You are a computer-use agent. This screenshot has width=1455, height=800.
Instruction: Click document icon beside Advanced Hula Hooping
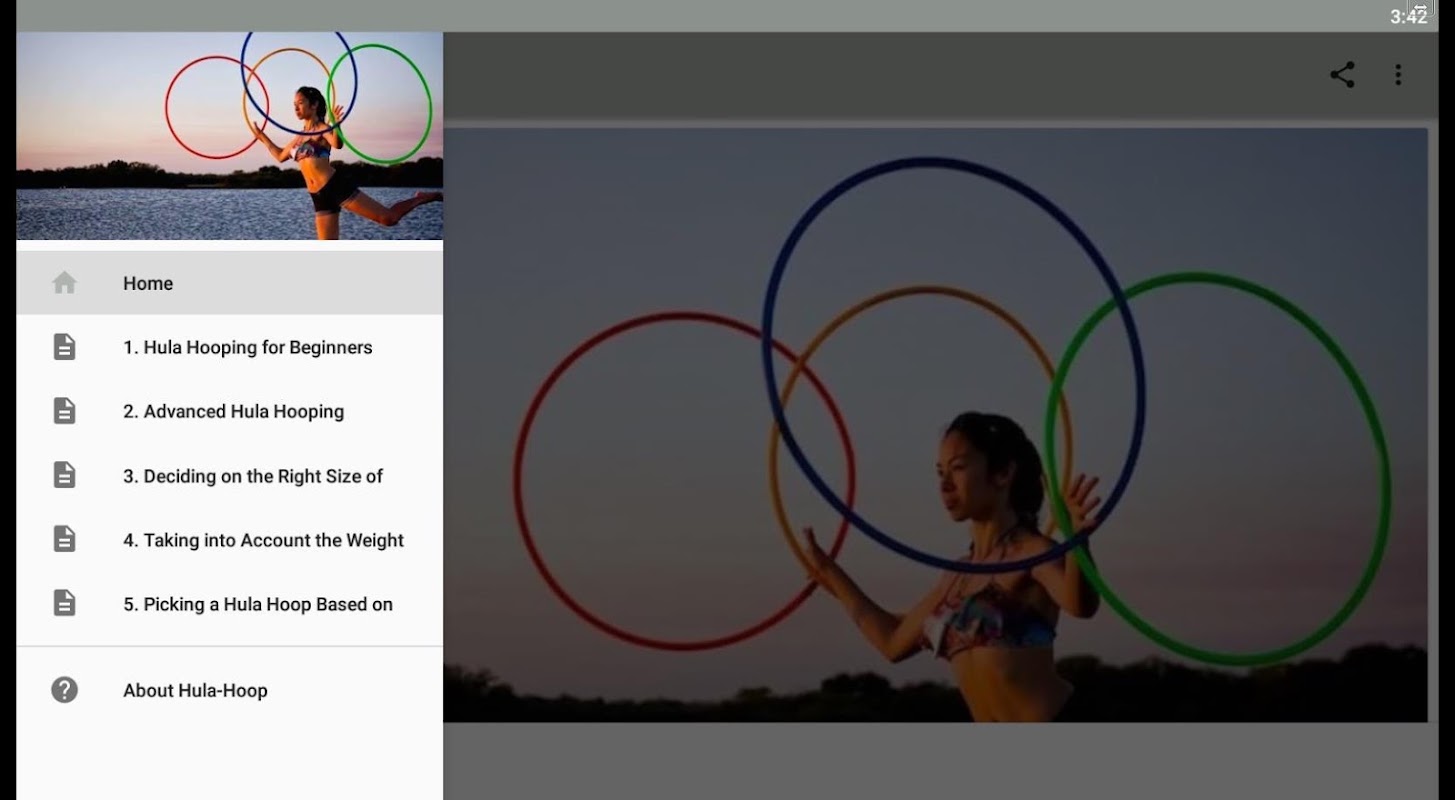click(64, 411)
